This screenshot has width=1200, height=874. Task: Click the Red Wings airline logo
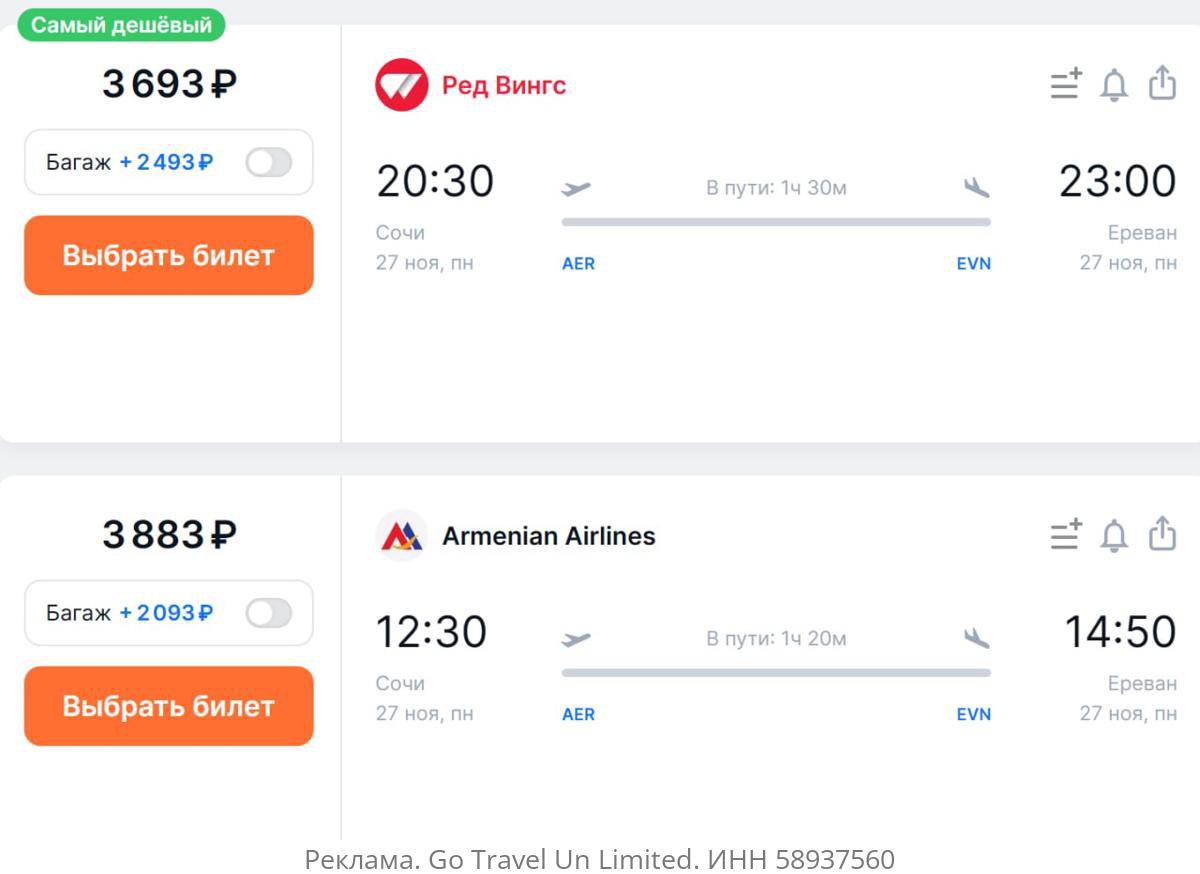tap(402, 85)
